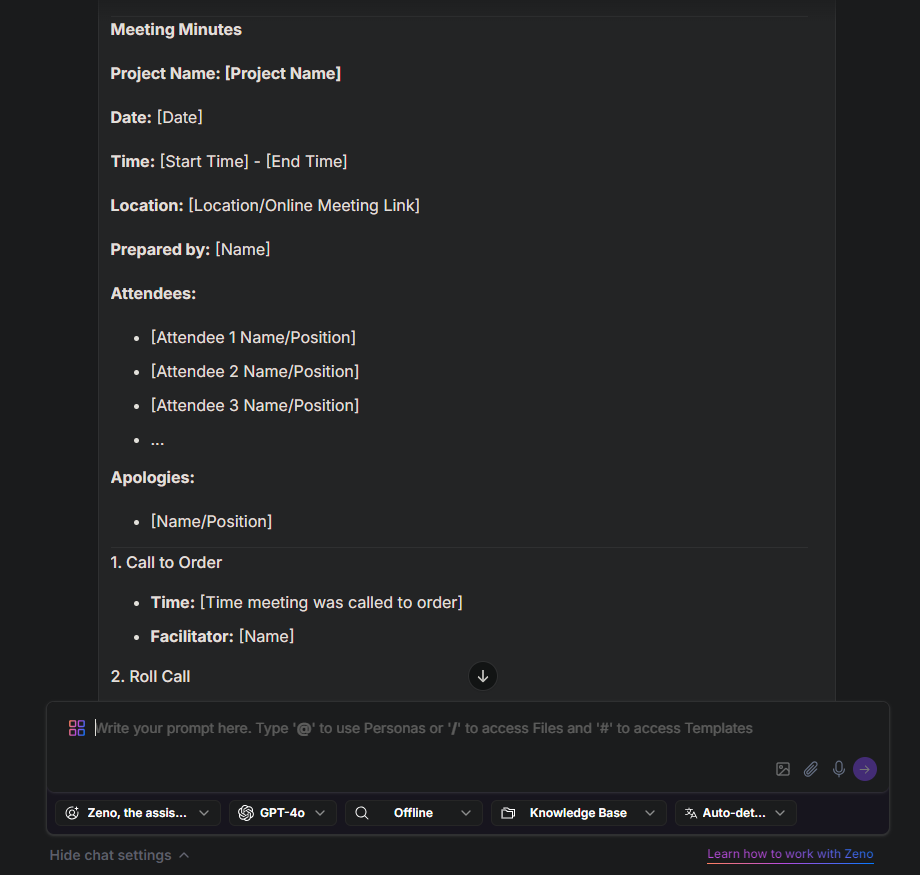Click the magnifier icon next to Offline
This screenshot has width=920, height=875.
click(x=362, y=813)
